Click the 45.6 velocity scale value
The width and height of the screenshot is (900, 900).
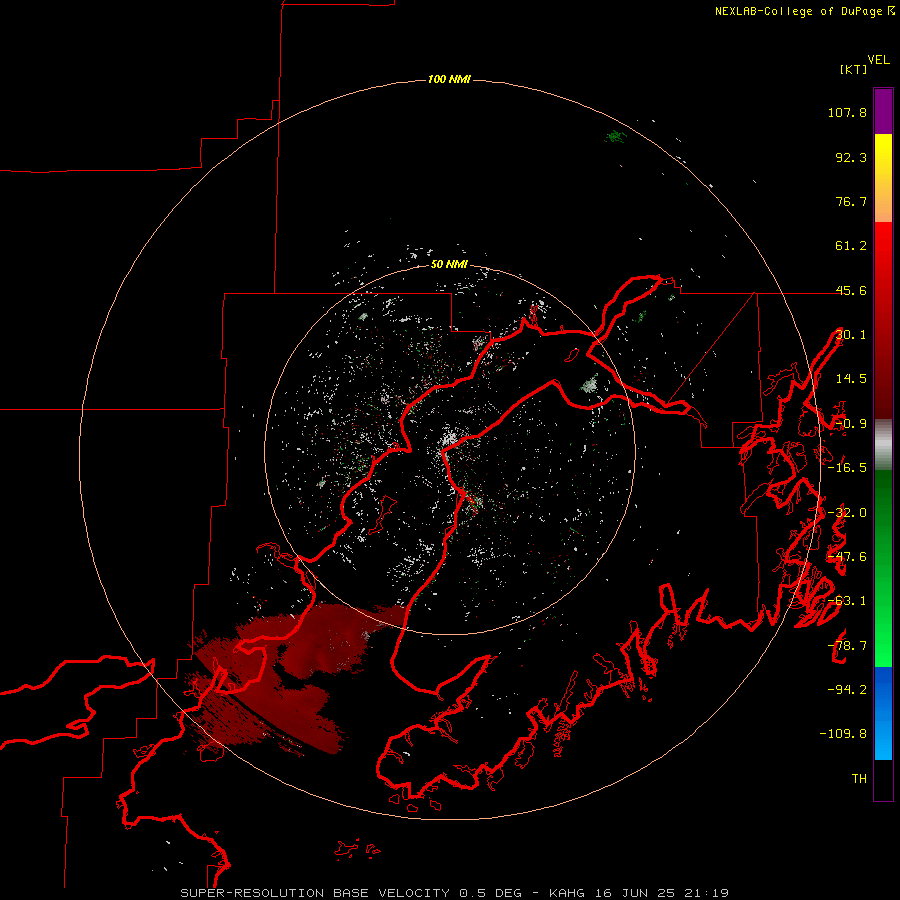coord(851,290)
